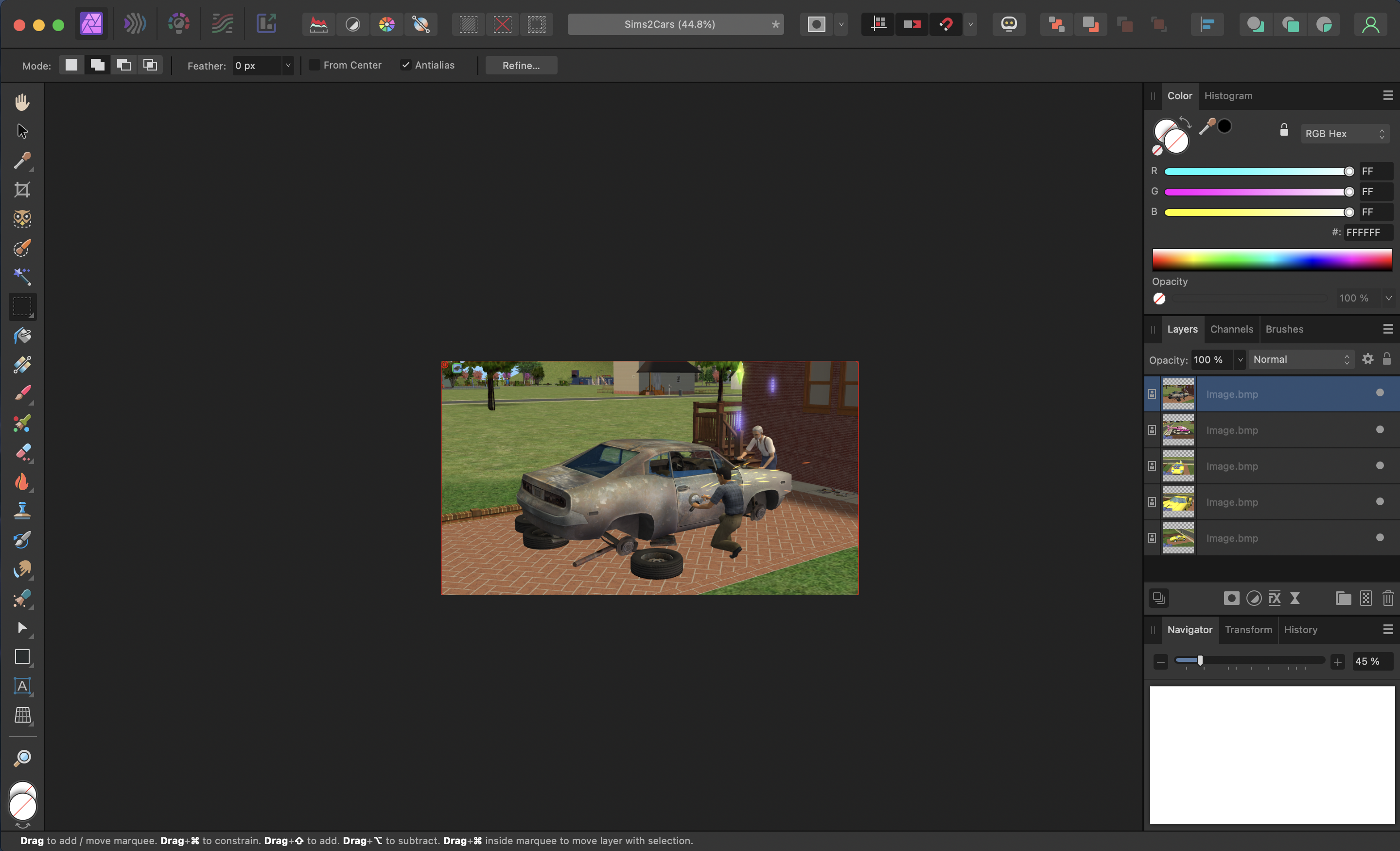Screen dimensions: 1400x851
Task: Zoom in with Navigator plus button
Action: tap(1337, 662)
